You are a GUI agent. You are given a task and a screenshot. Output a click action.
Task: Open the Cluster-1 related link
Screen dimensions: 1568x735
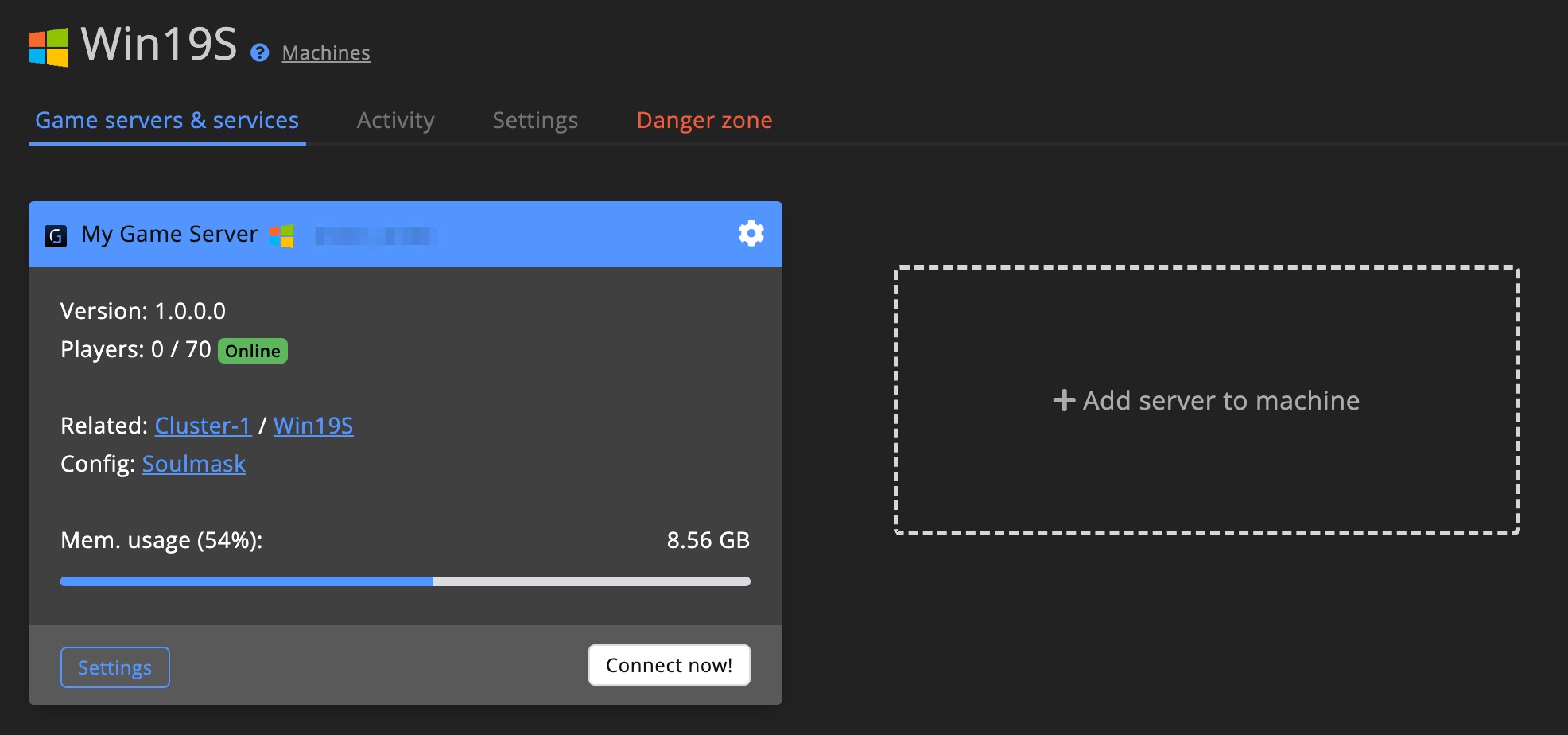click(203, 426)
